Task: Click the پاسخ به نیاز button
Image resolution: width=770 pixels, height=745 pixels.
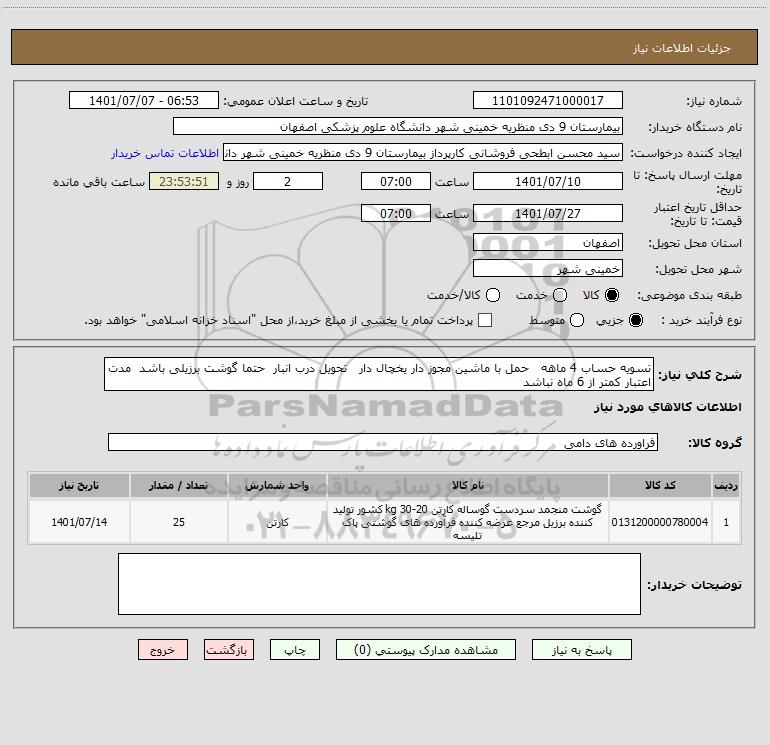Action: click(x=581, y=650)
